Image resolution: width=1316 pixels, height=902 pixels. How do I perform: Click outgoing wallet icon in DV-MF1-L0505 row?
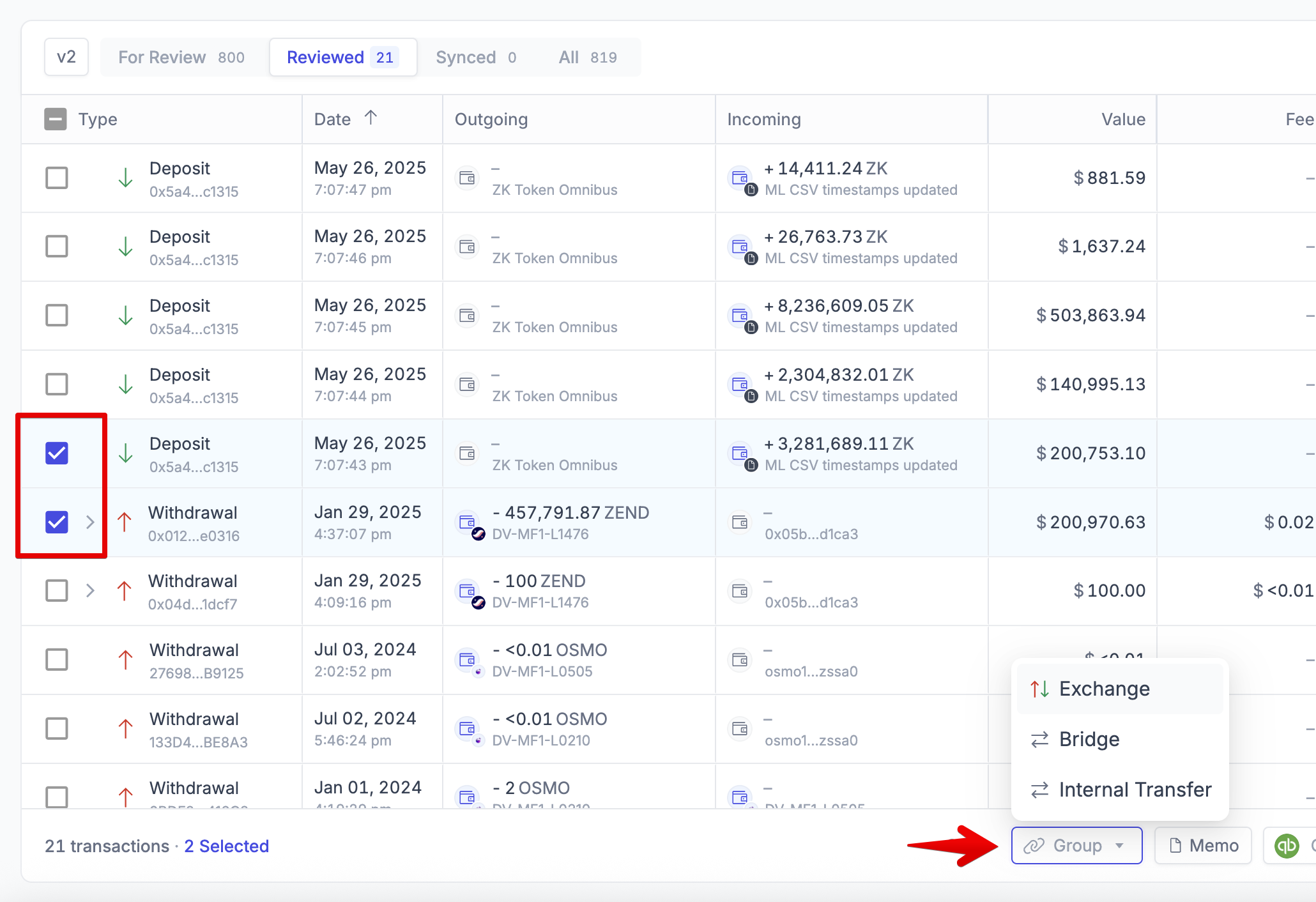pos(468,659)
